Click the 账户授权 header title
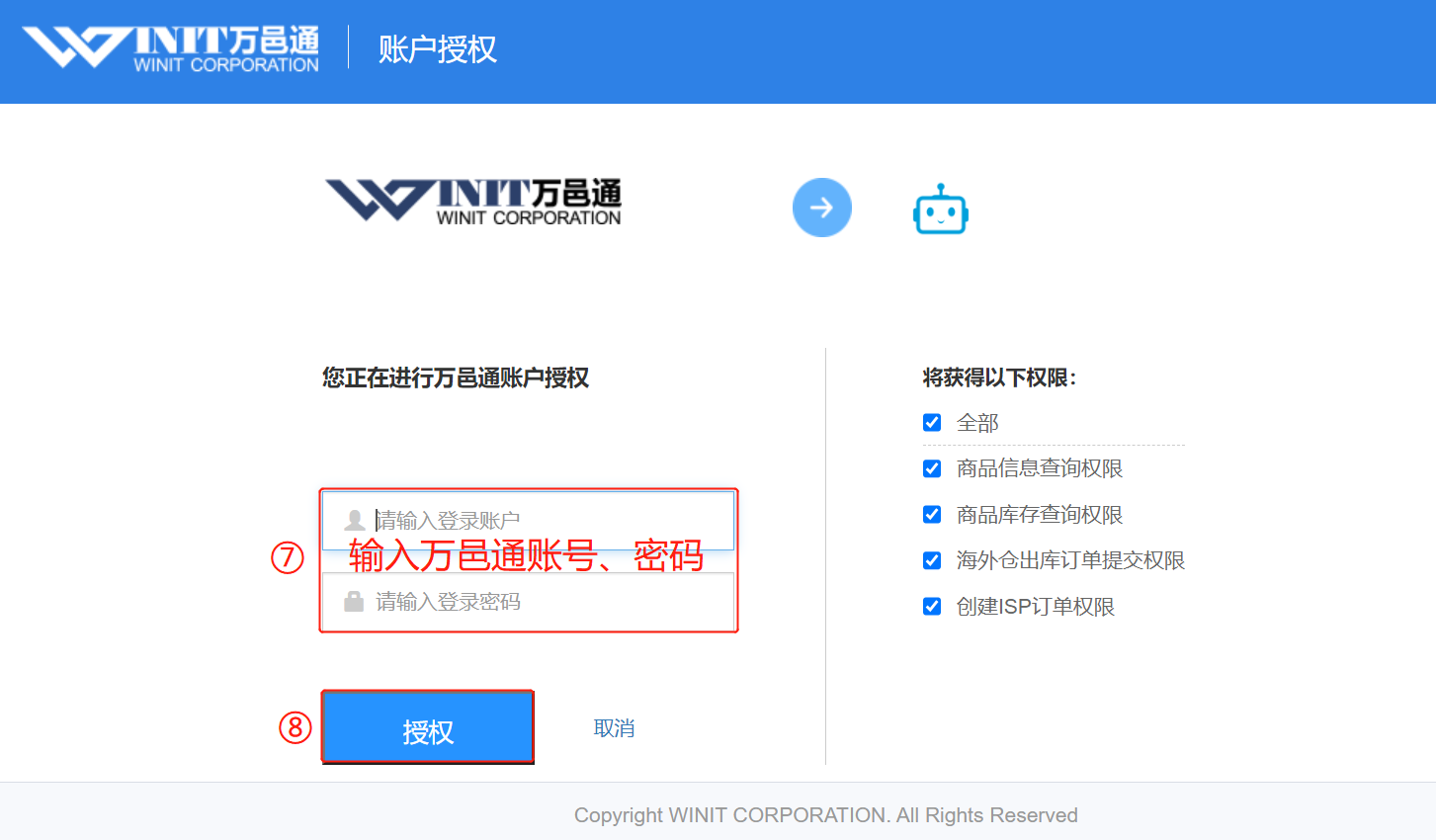 [438, 49]
